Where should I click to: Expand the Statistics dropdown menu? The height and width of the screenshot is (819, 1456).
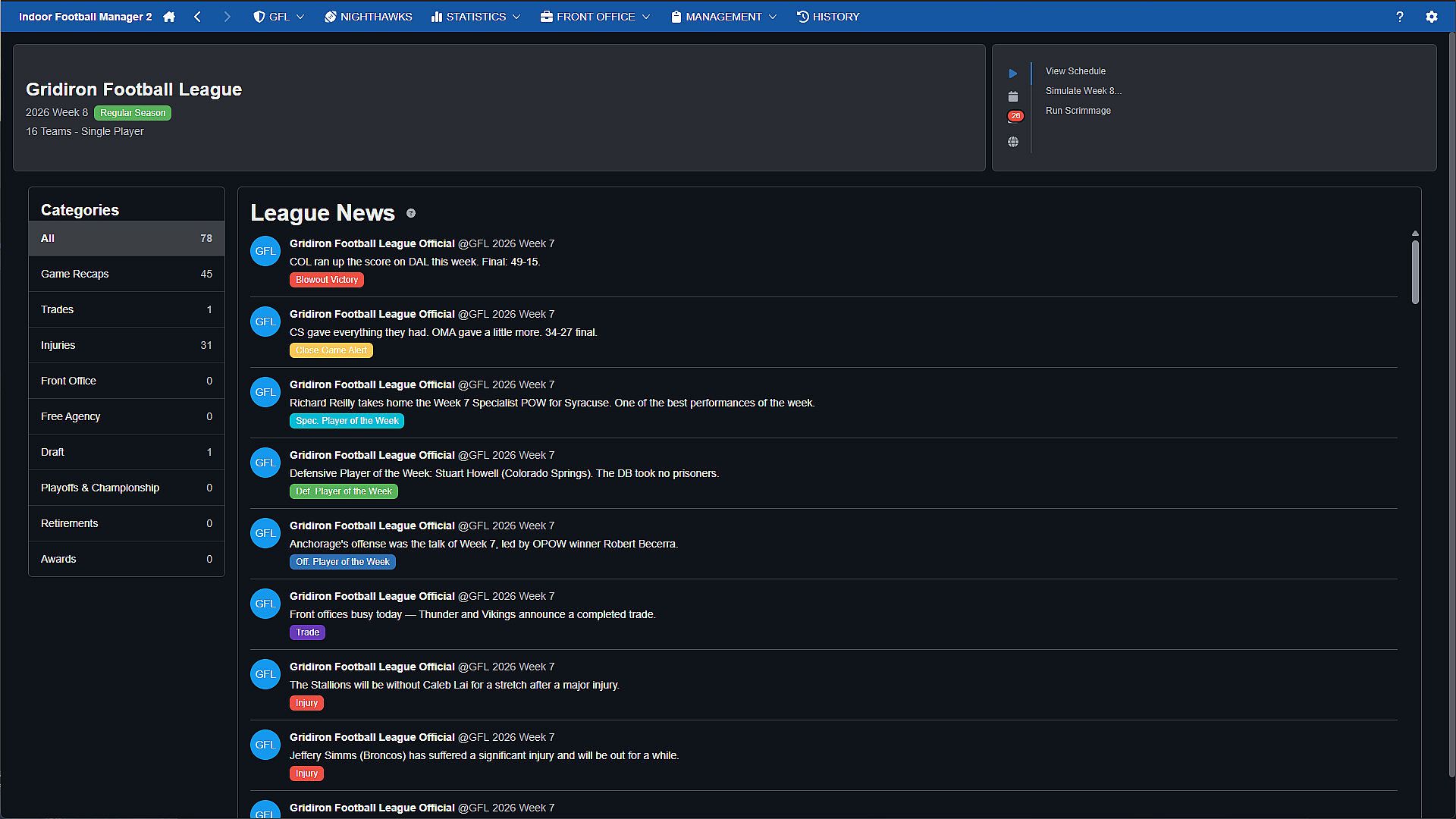[x=475, y=17]
